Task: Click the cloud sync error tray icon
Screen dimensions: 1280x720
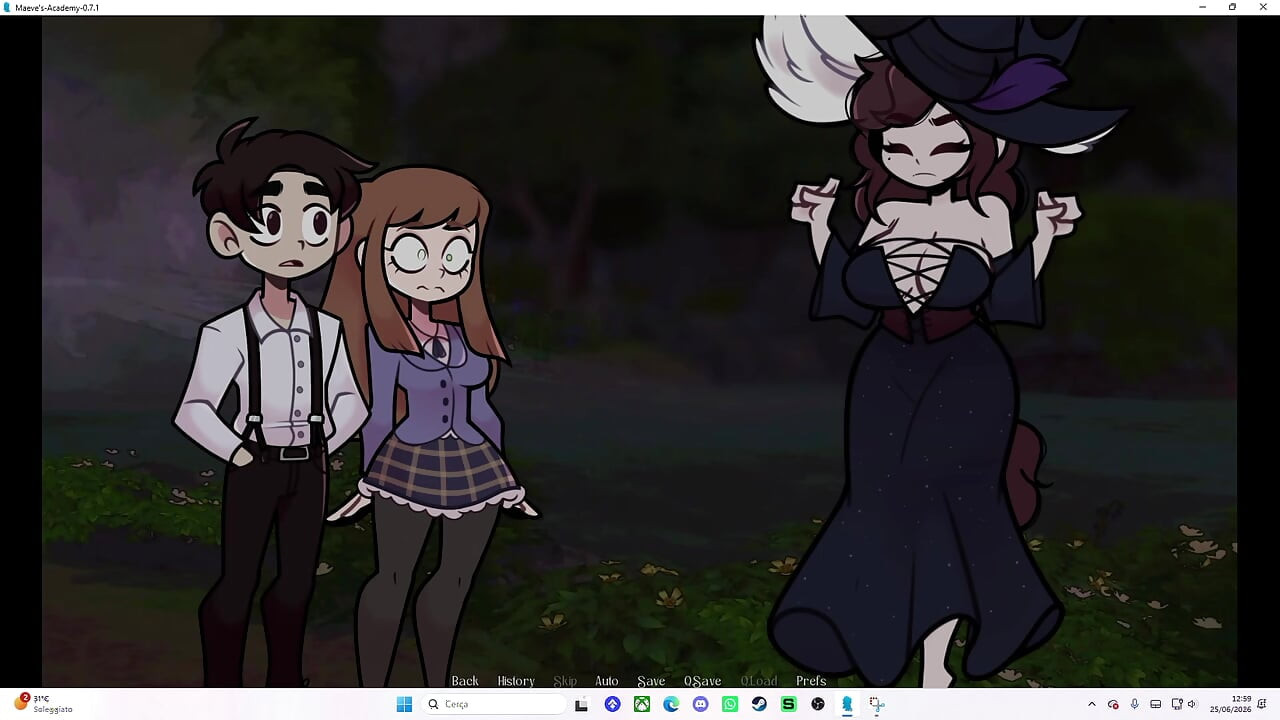Action: point(1113,704)
